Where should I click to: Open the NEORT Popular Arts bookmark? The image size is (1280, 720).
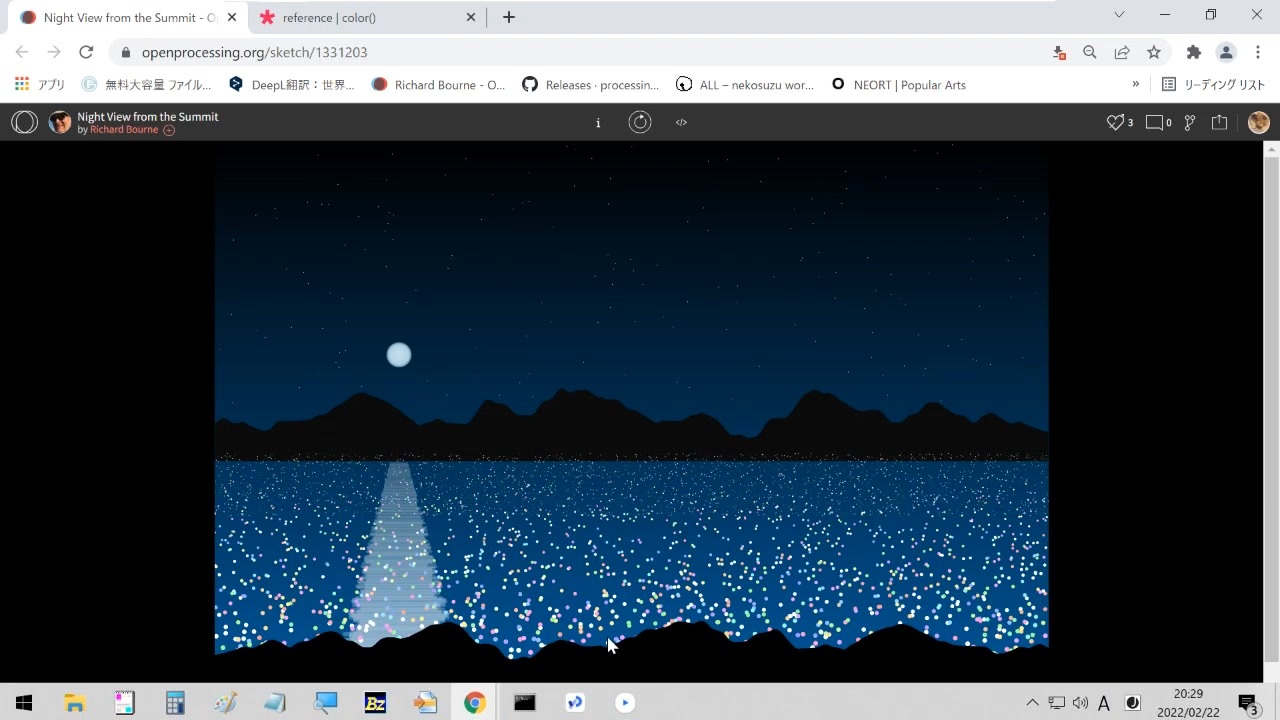[x=898, y=84]
